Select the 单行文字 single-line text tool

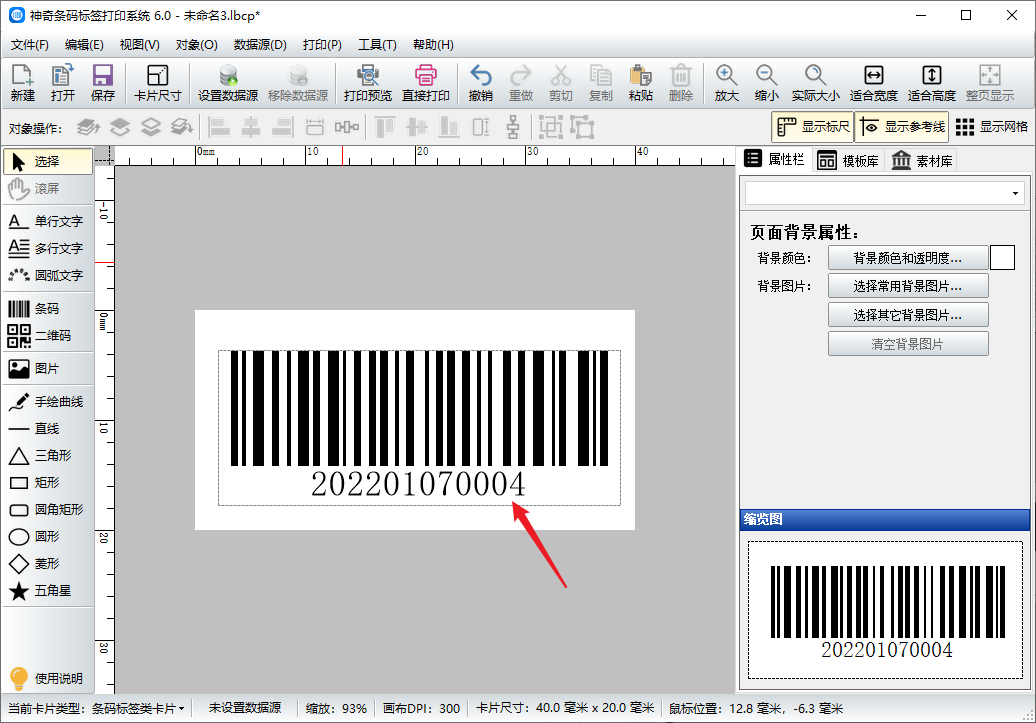point(48,221)
